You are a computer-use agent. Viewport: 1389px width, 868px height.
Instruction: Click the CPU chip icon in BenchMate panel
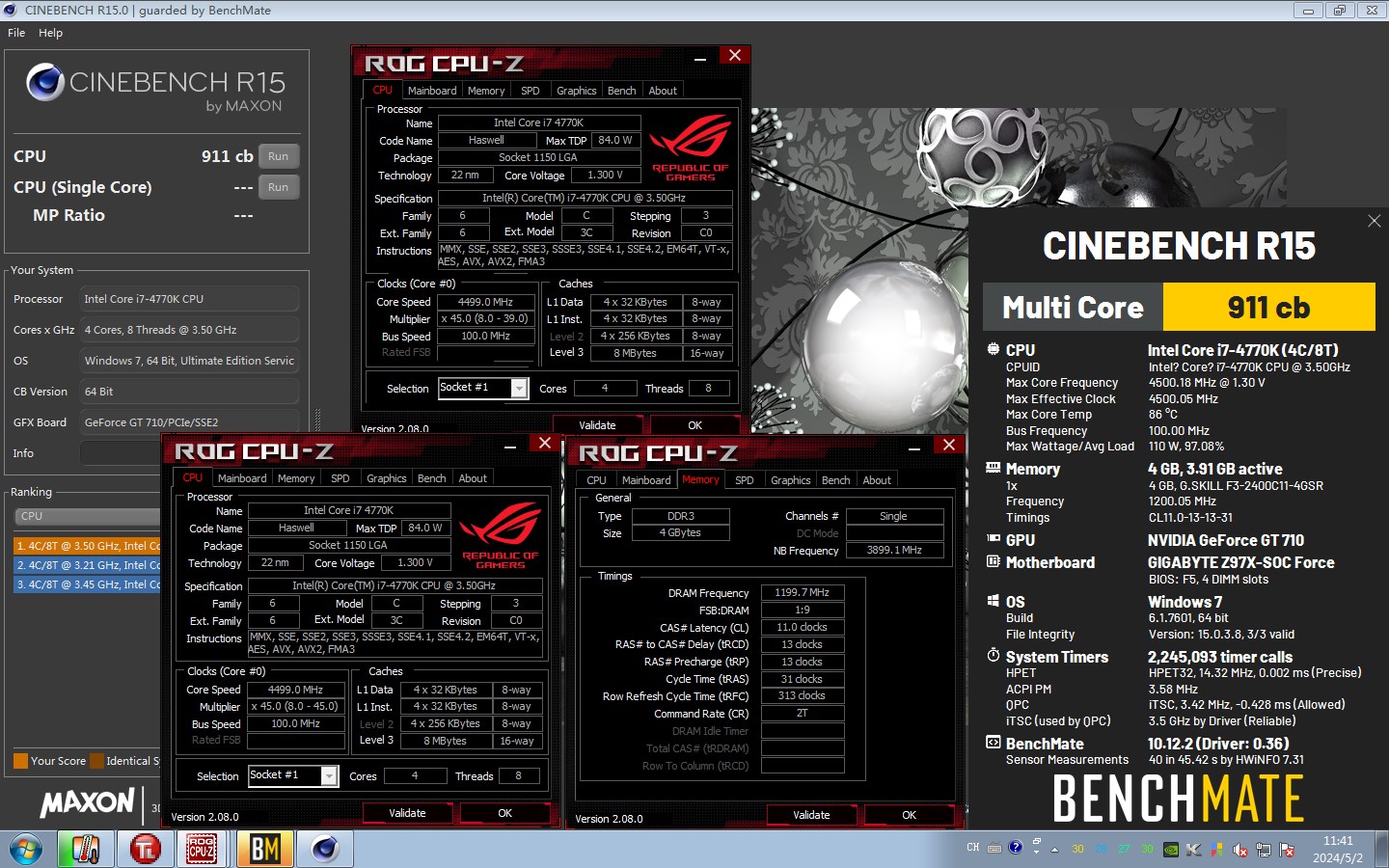(993, 350)
